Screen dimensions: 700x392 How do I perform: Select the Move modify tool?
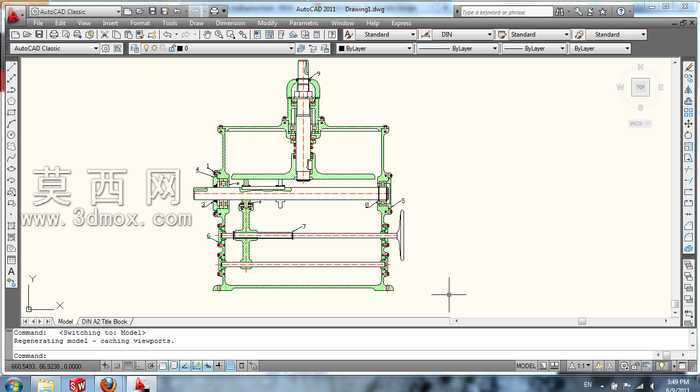[689, 124]
